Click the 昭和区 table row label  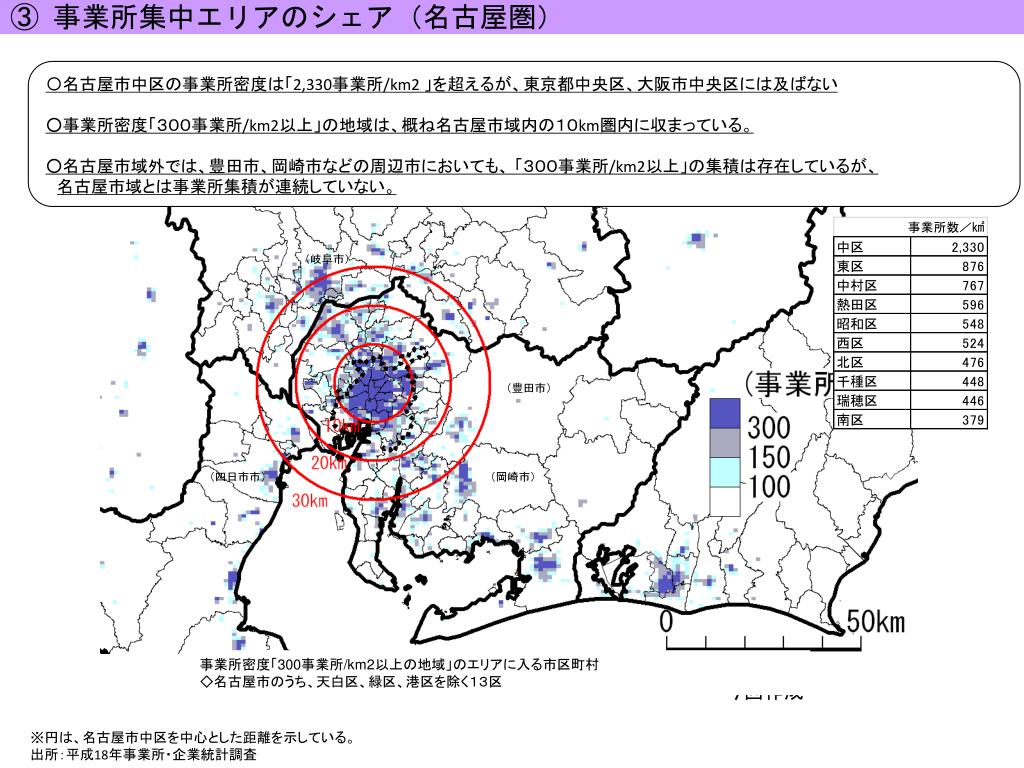coord(857,324)
